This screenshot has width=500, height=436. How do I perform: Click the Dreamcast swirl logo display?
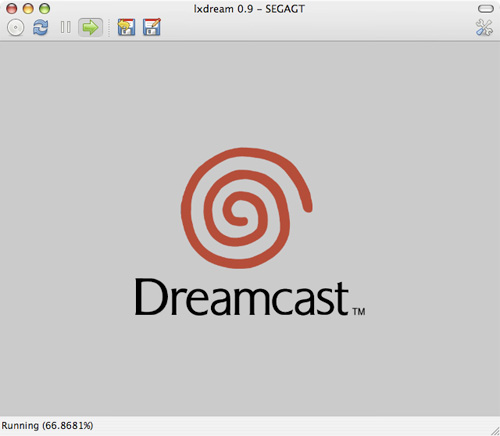click(247, 208)
